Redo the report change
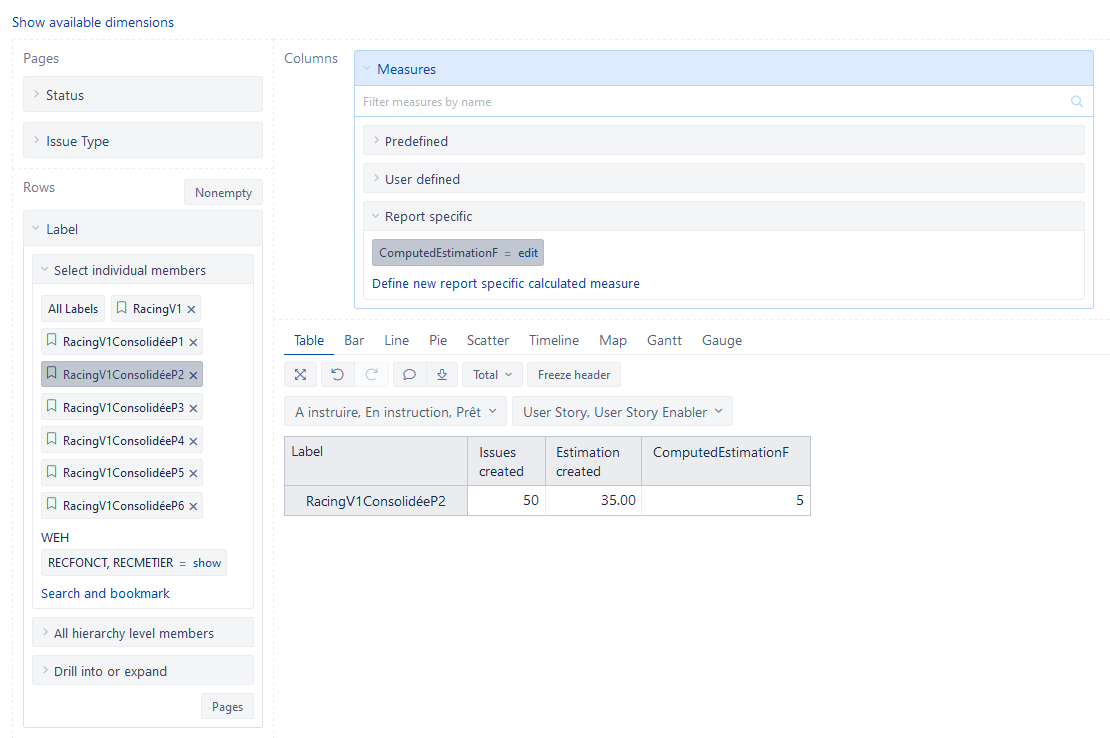The width and height of the screenshot is (1110, 738). pos(372,375)
